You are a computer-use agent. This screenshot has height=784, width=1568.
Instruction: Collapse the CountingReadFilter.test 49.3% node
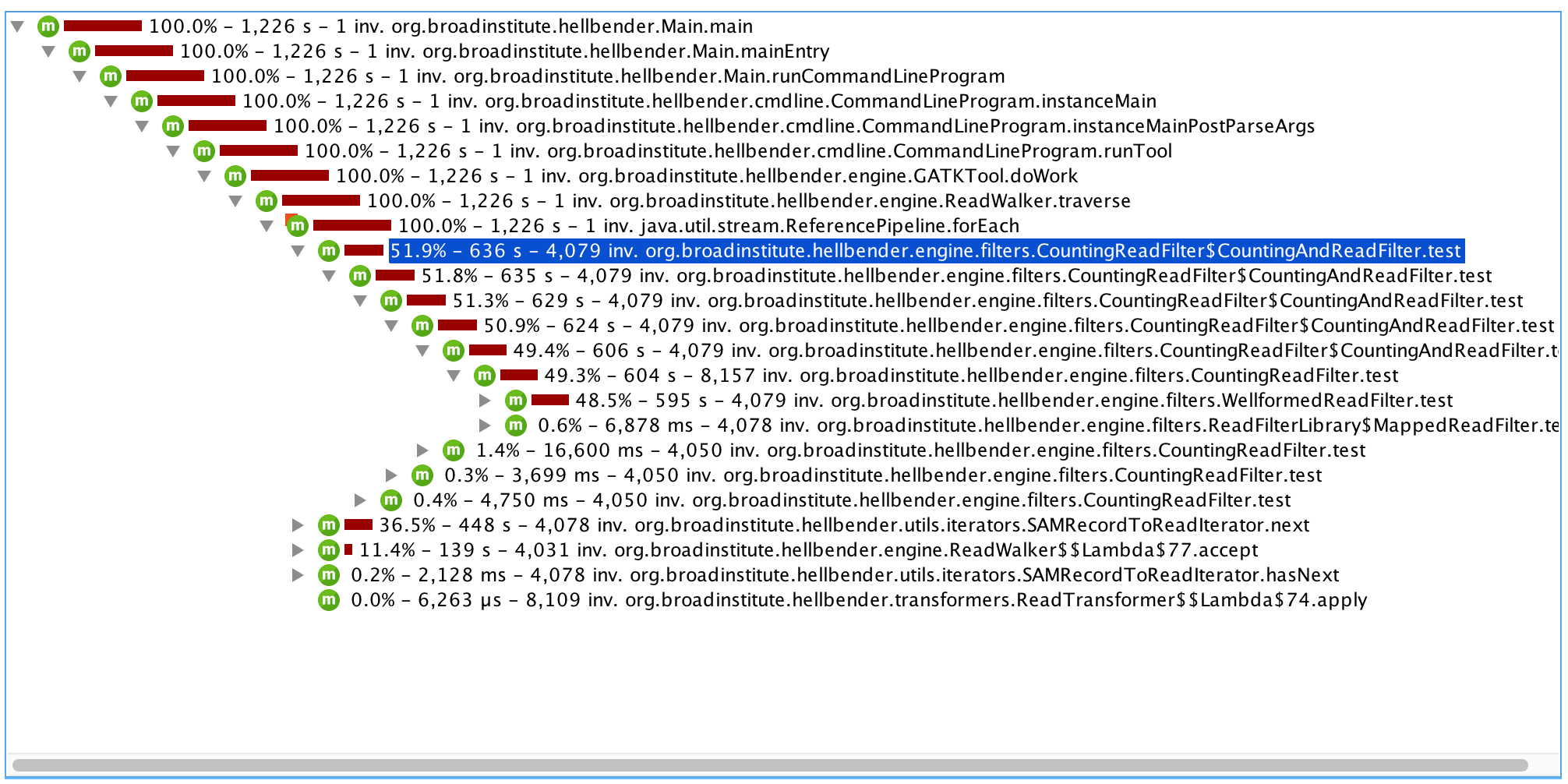453,376
